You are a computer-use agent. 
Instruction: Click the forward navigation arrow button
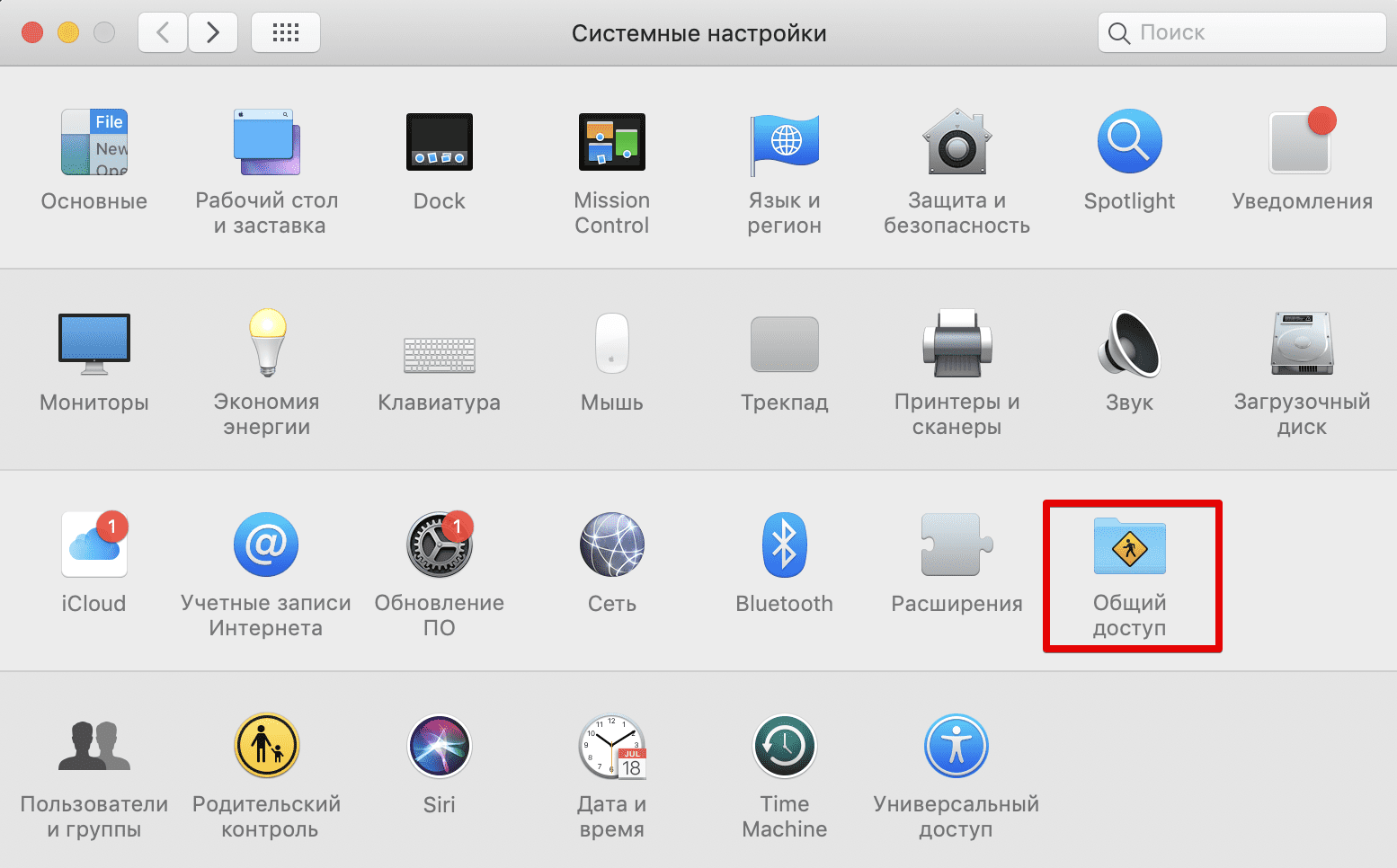213,33
